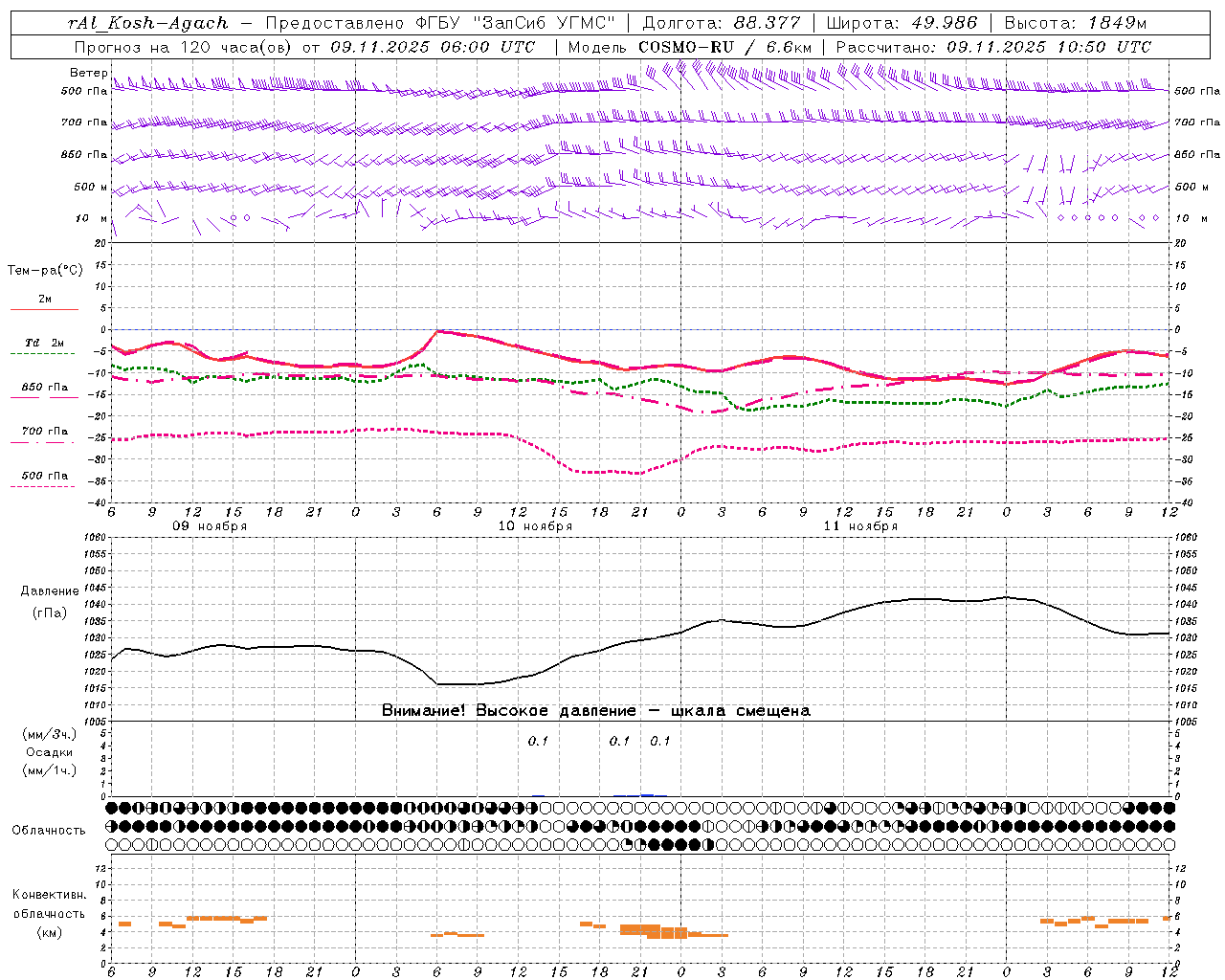Click the warning Внимание! Высокое давление – шкала смещена
The width and height of the screenshot is (1225, 980).
[x=596, y=711]
